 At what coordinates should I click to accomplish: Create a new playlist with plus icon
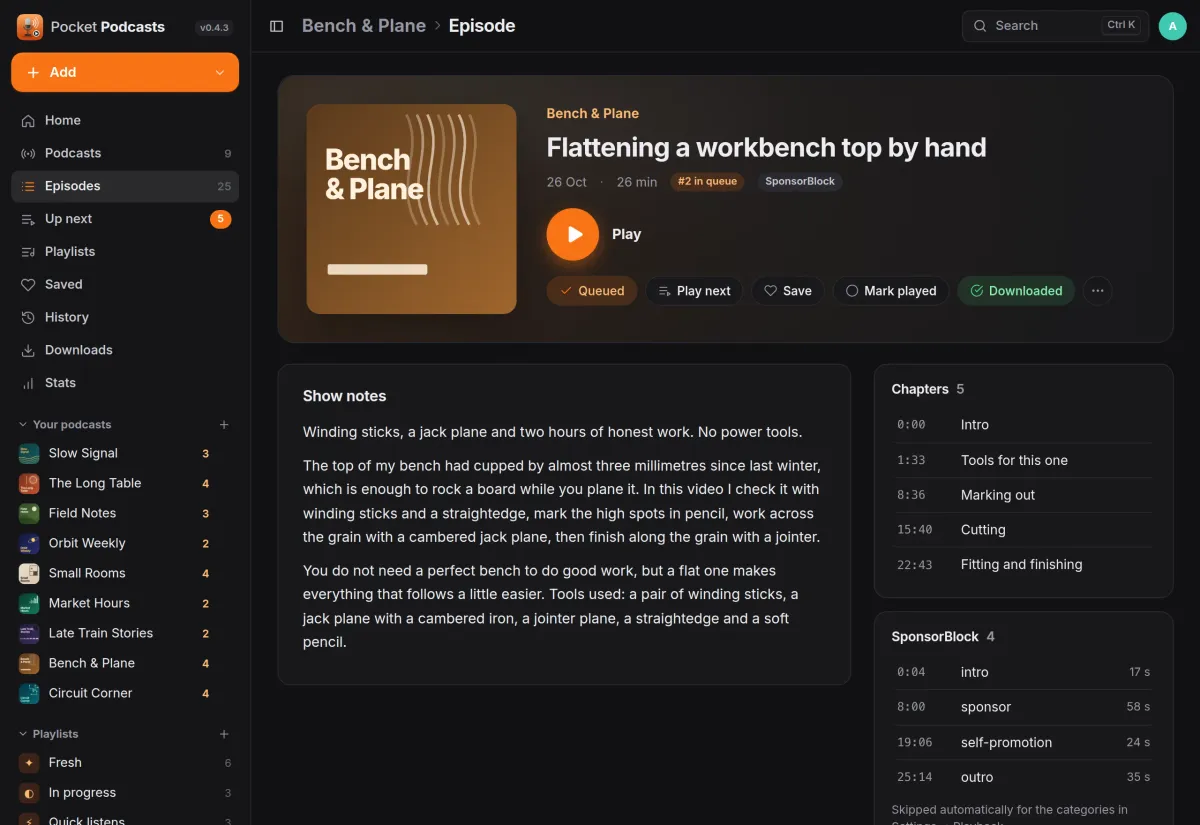coord(224,734)
